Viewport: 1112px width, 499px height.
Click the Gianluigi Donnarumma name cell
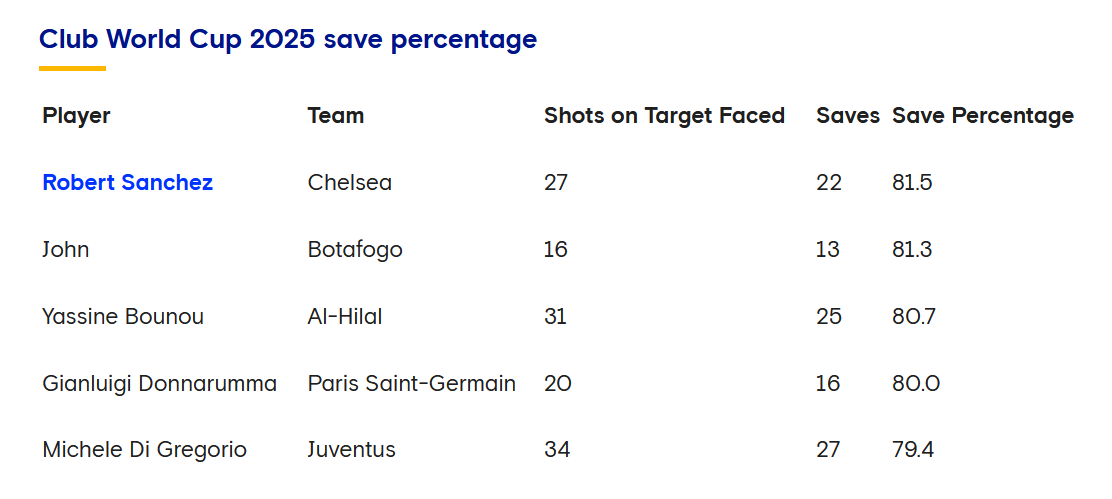pos(160,383)
